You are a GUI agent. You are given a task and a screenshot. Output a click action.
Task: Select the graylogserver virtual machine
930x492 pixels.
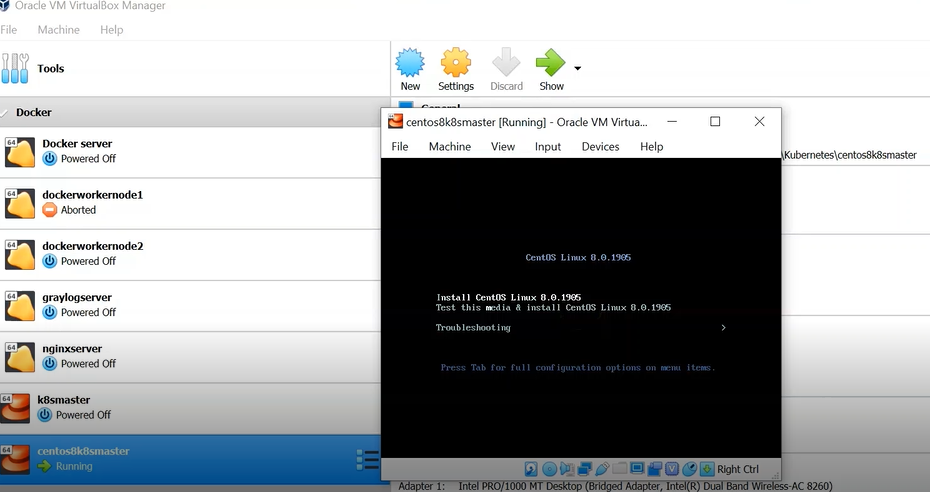(190, 306)
